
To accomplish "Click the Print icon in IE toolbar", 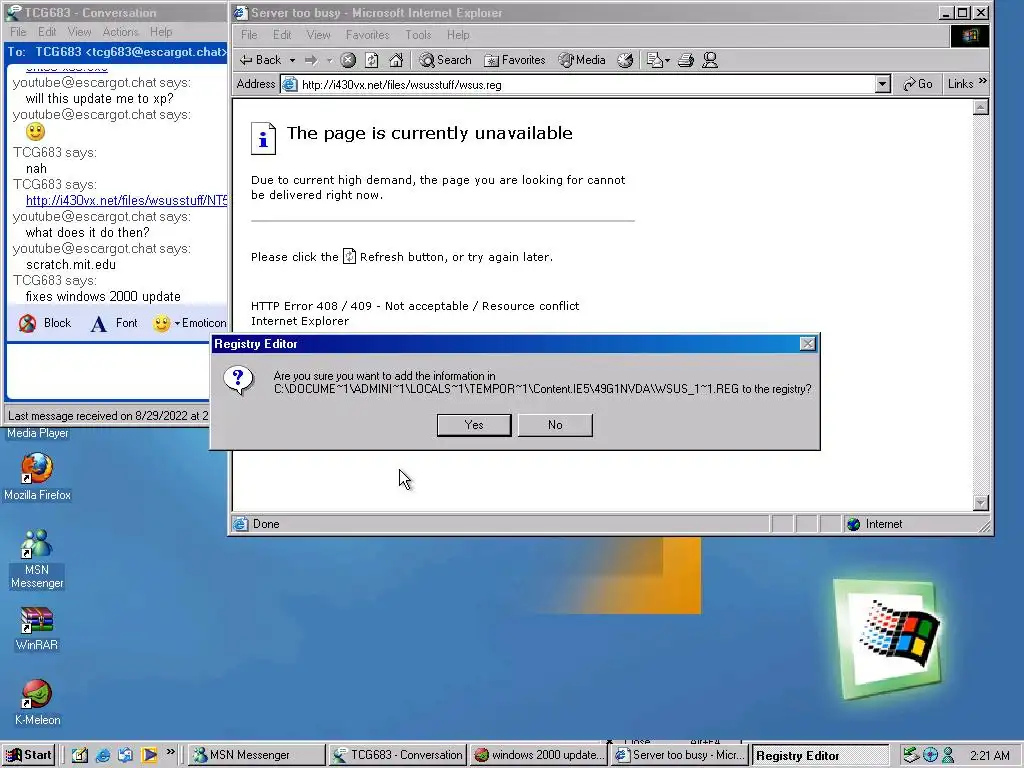I will [686, 60].
